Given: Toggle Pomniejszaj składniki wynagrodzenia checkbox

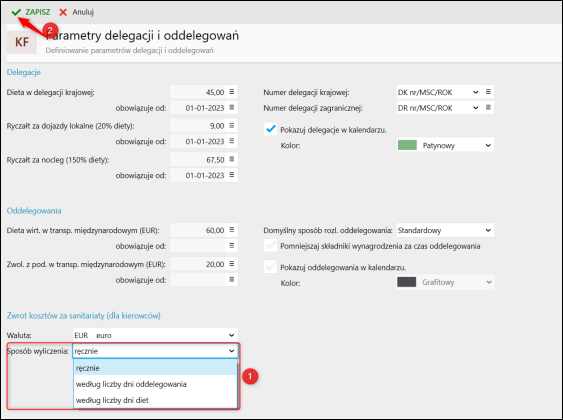Looking at the screenshot, I should [270, 246].
